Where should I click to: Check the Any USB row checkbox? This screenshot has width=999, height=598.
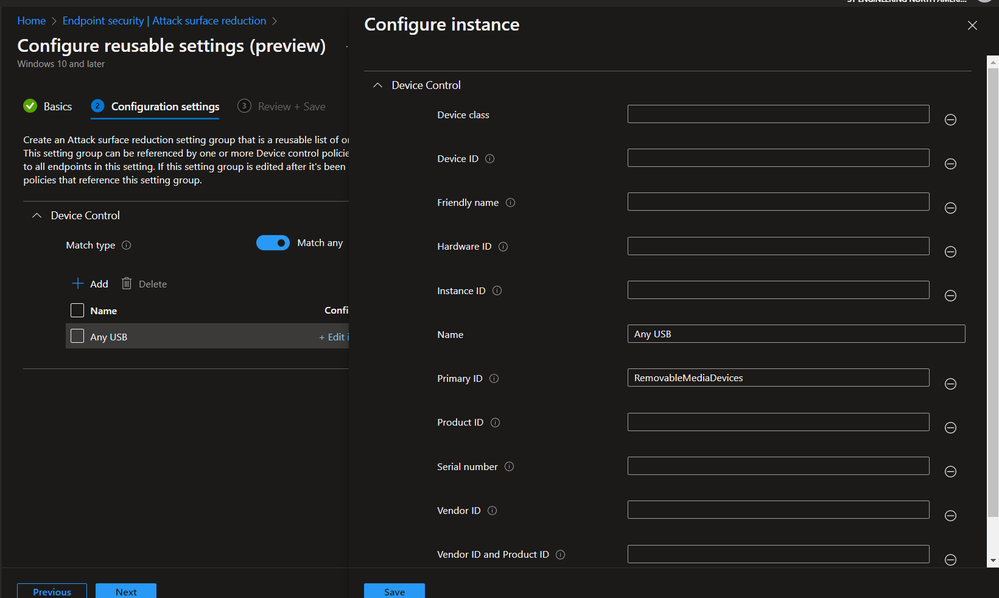point(77,336)
